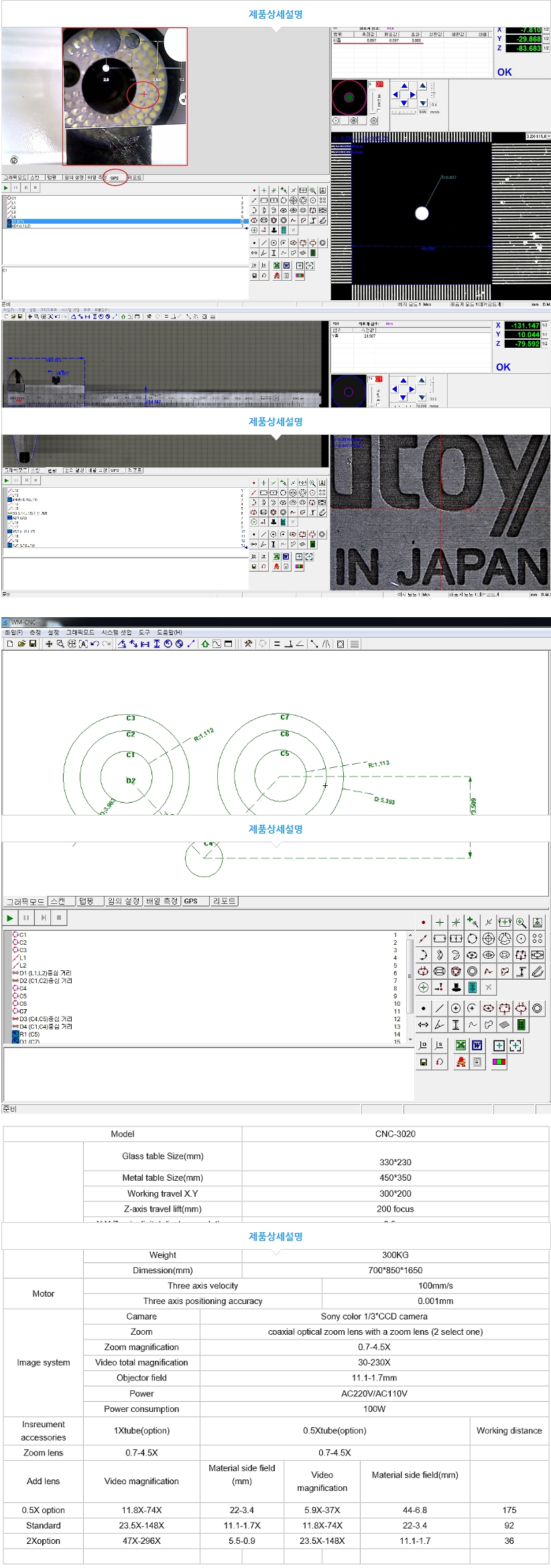The height and width of the screenshot is (1568, 551).
Task: Click the green calculator icon
Action: pyautogui.click(x=521, y=1025)
